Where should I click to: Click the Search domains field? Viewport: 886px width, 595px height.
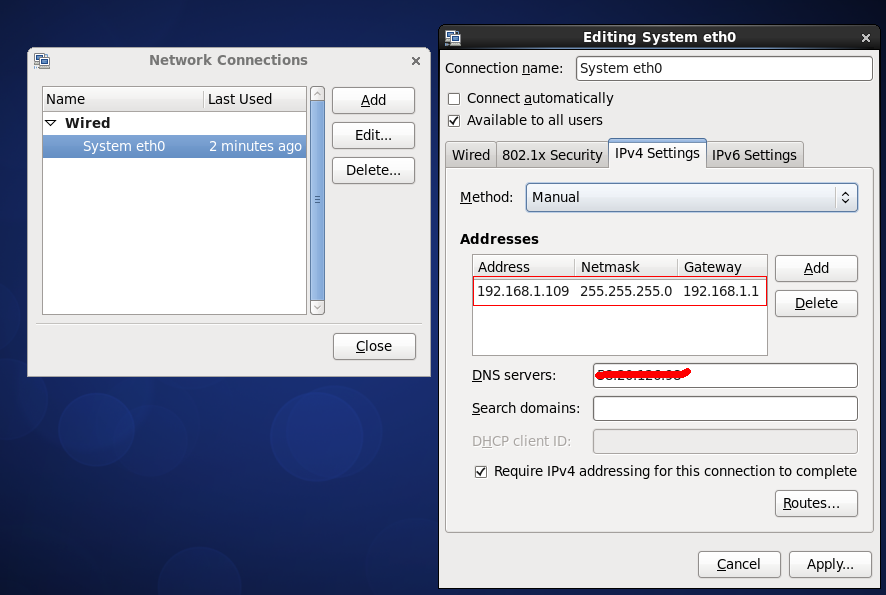tap(725, 409)
